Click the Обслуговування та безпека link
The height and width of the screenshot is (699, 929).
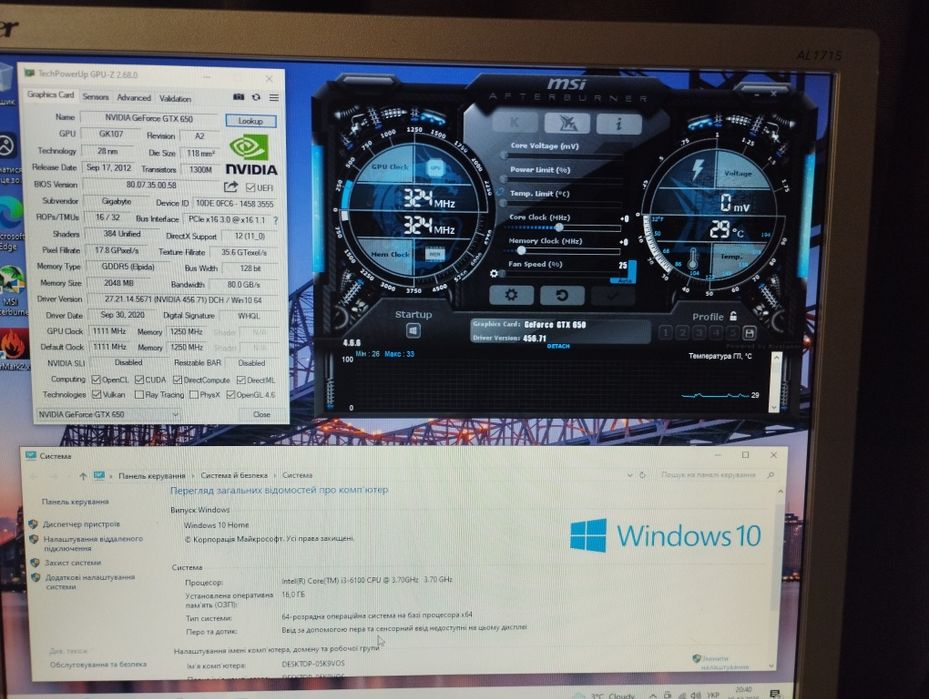(x=98, y=665)
